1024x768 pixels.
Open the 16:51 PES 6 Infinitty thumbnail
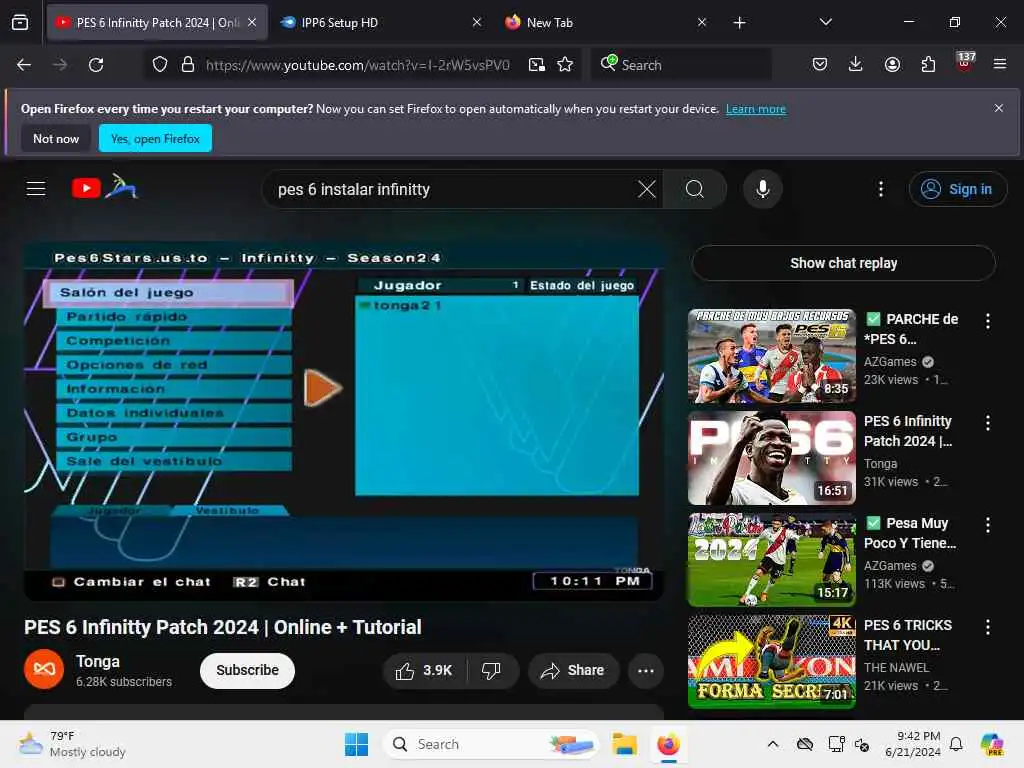(x=771, y=458)
